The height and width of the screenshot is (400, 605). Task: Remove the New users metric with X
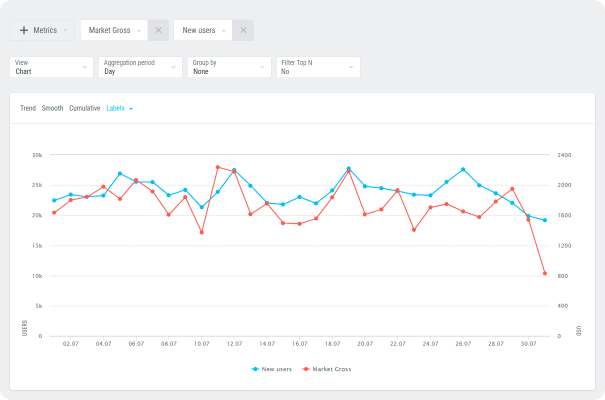click(242, 30)
